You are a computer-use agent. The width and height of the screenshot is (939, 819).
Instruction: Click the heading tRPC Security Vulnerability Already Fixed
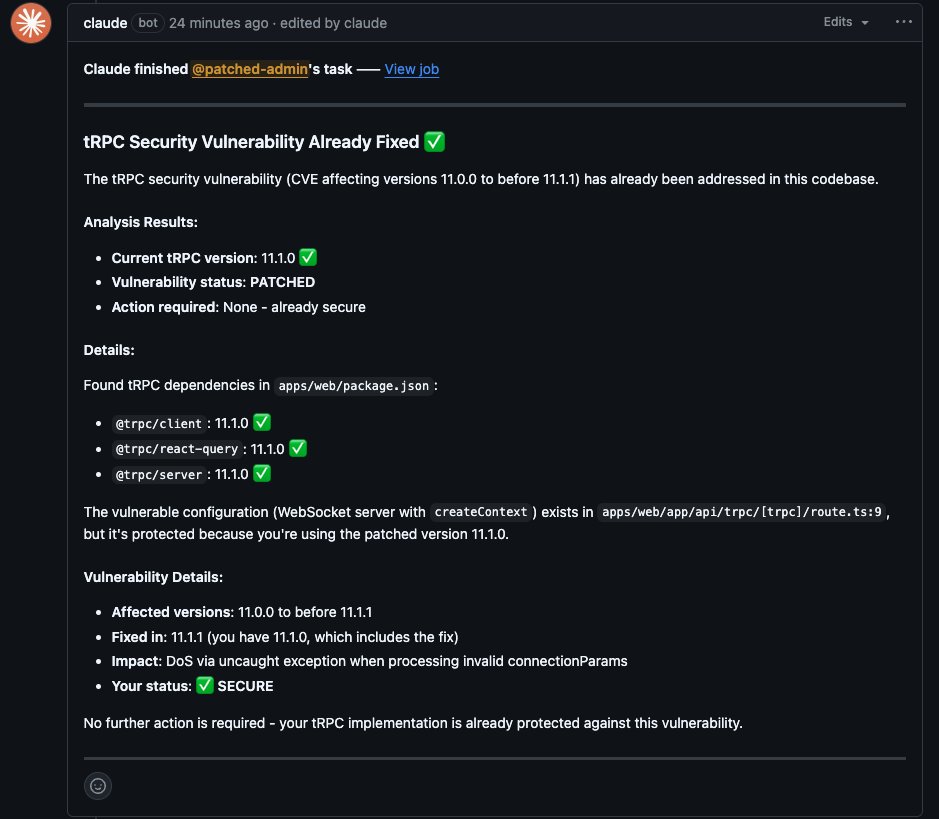tap(251, 142)
